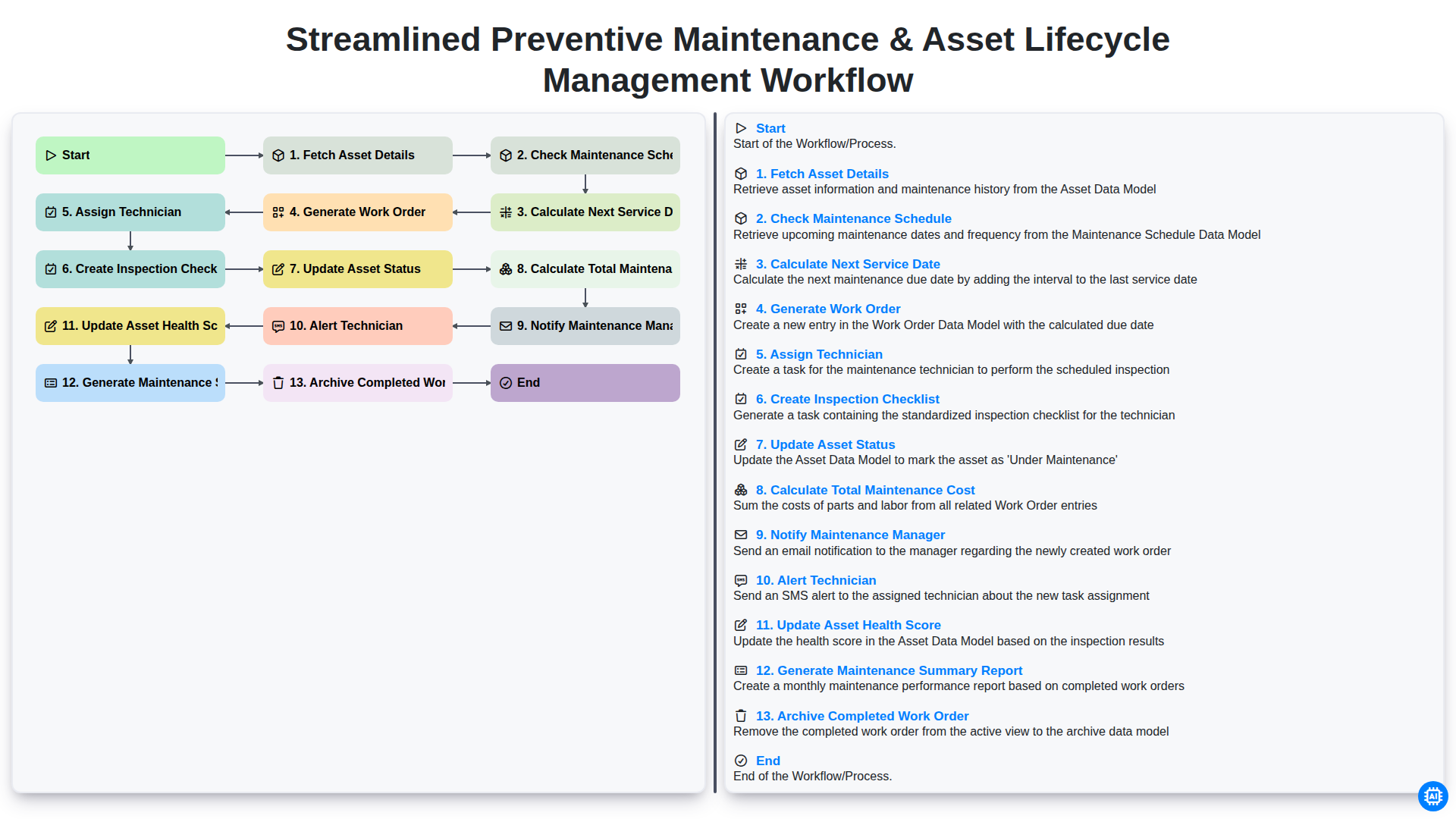Click the check-circle icon on the End node
This screenshot has width=1456, height=819.
point(506,383)
